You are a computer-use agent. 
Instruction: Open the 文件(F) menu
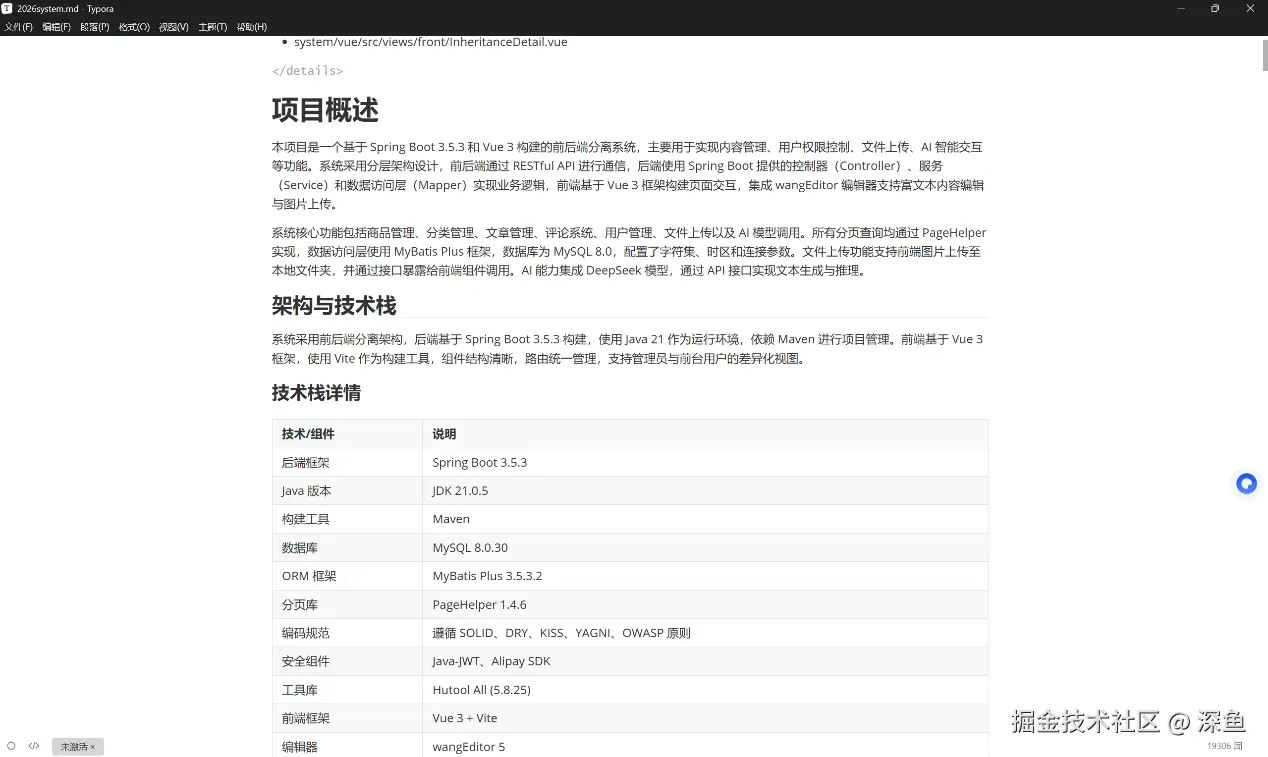point(19,27)
